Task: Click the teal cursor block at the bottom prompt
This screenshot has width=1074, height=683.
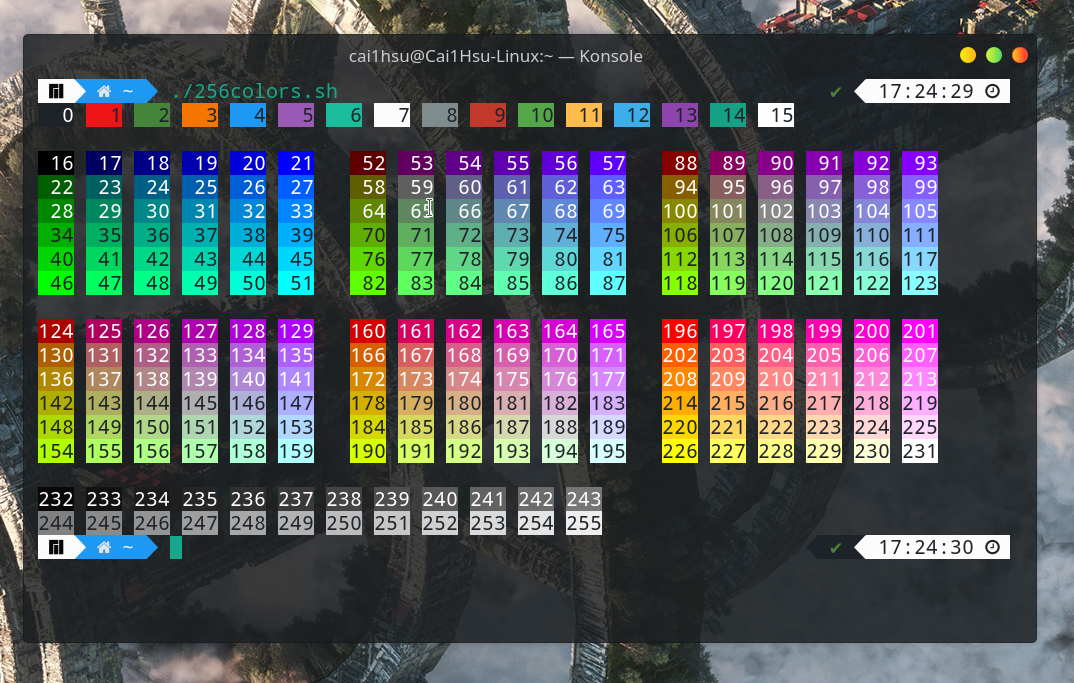Action: (x=176, y=547)
